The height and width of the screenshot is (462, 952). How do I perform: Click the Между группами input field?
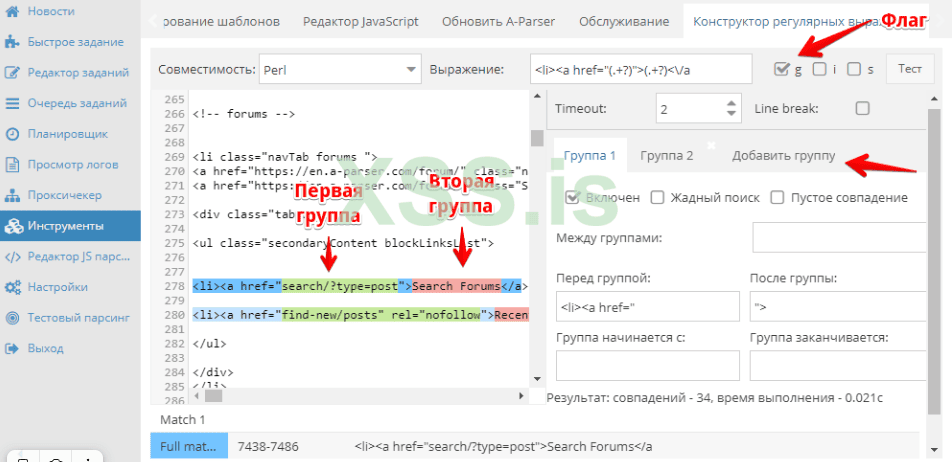click(x=840, y=237)
